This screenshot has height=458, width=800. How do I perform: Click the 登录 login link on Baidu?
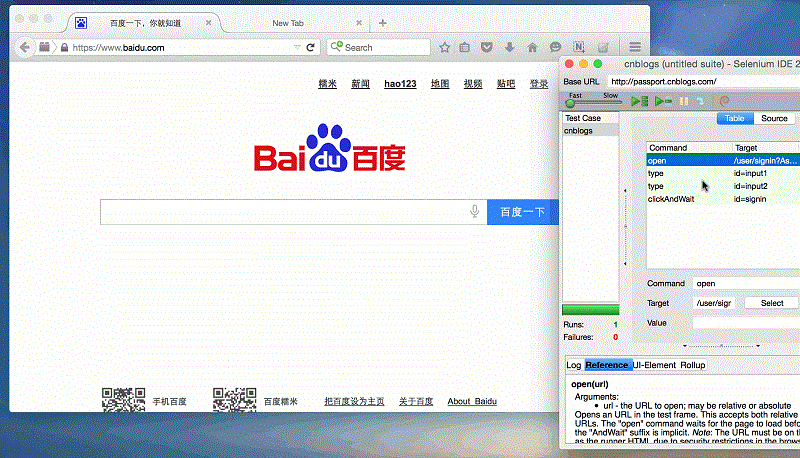pos(539,84)
